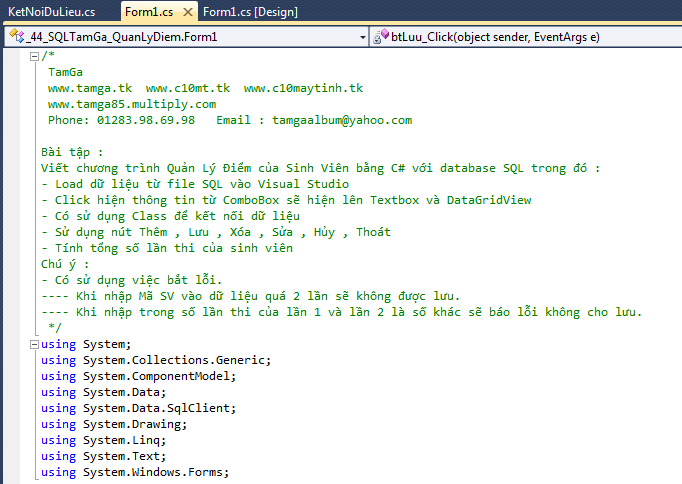Click the method icon beside btLuu_Click
The width and height of the screenshot is (682, 484).
[381, 37]
